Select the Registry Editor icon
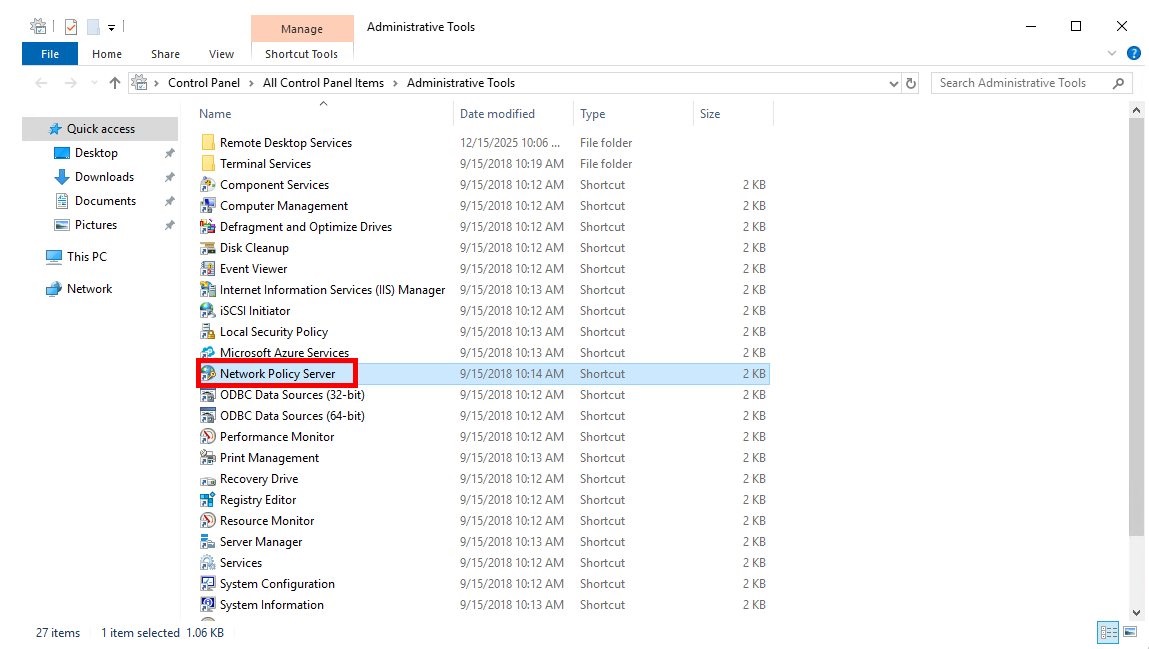The width and height of the screenshot is (1149, 649). [x=208, y=500]
